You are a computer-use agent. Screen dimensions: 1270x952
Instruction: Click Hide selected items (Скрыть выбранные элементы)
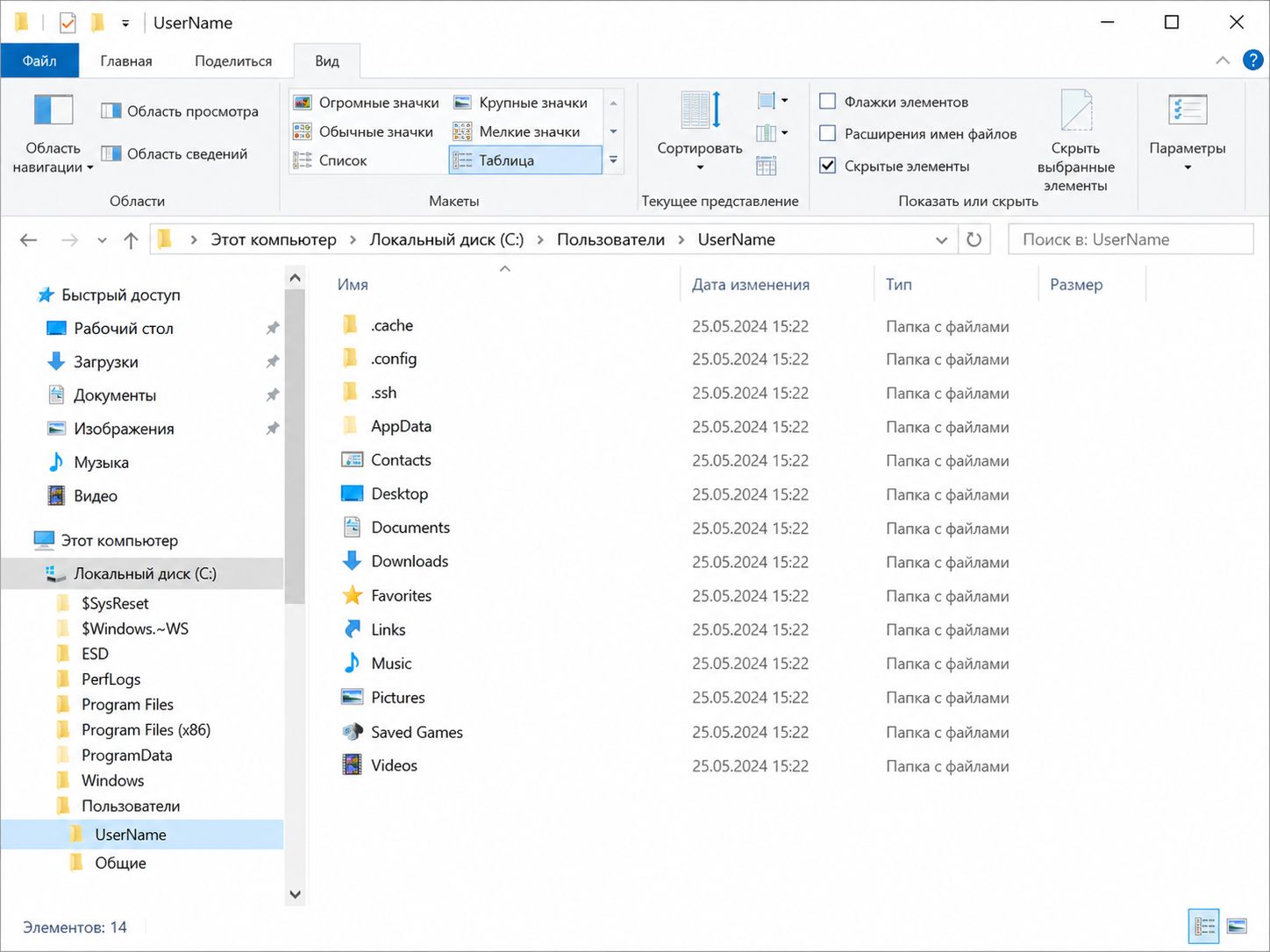1076,140
